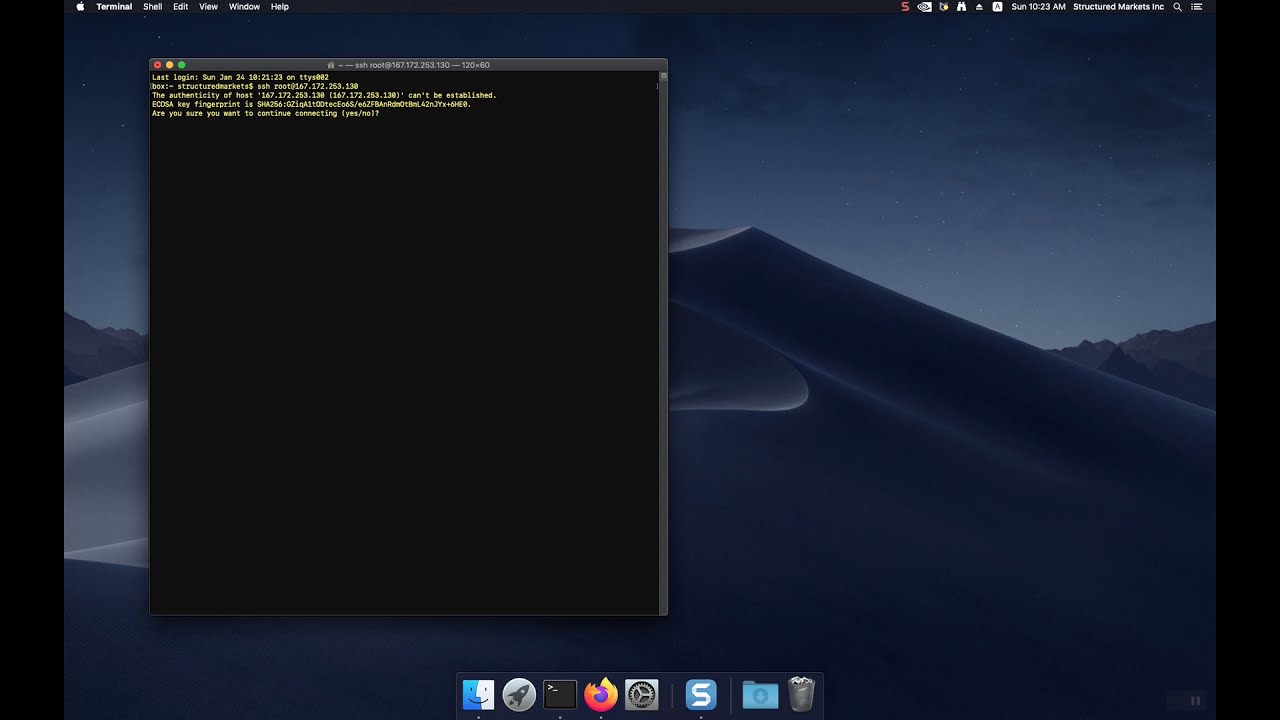
Task: Click the Terminal icon in the Dock
Action: pos(560,694)
